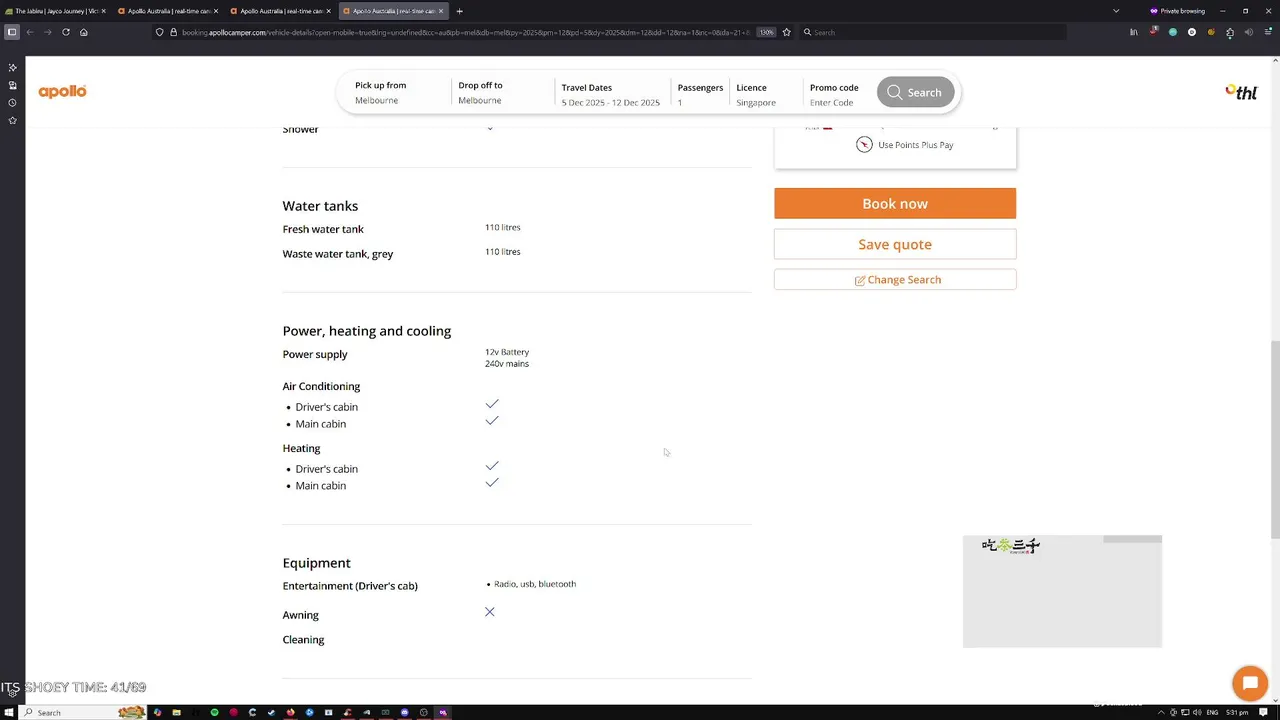
Task: Click the sidebar history clock icon
Action: 12,103
